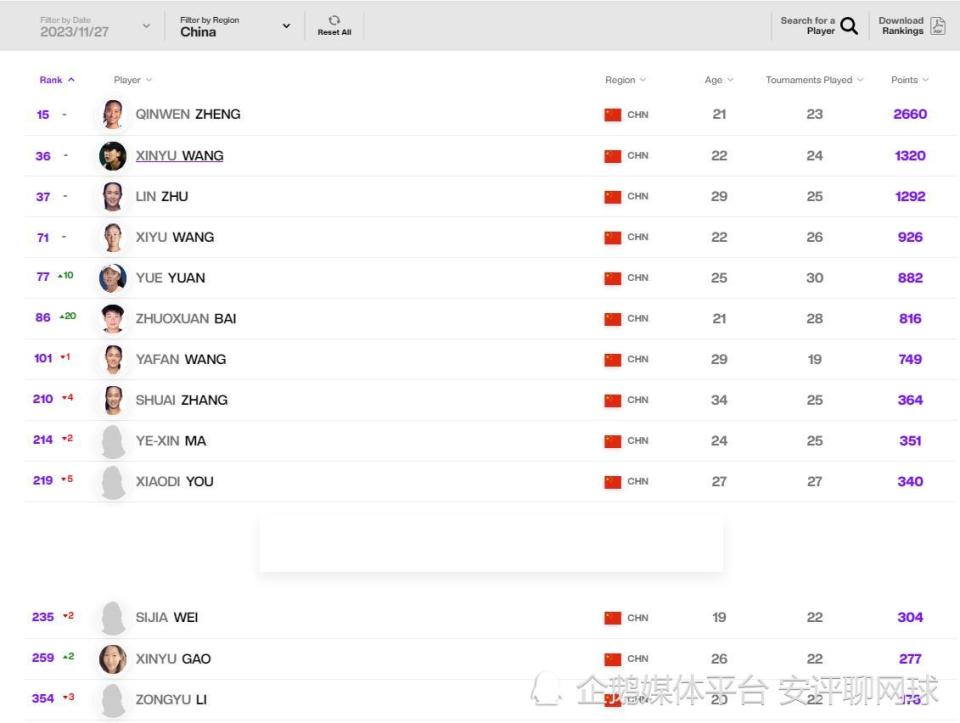The image size is (960, 723).
Task: Click points value 1320
Action: coord(910,155)
